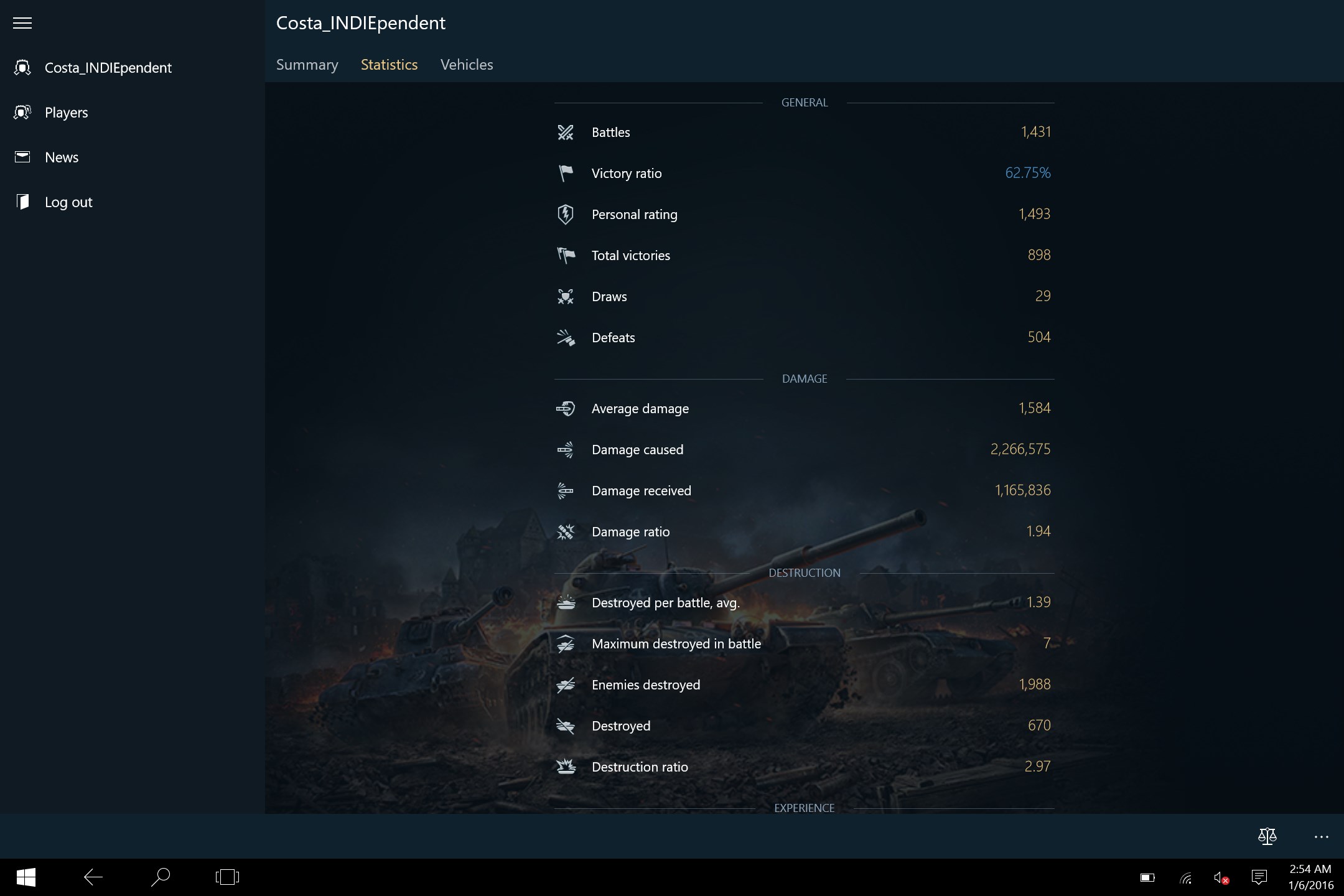Viewport: 1344px width, 896px height.
Task: Click the Victory ratio flag icon
Action: coord(566,173)
